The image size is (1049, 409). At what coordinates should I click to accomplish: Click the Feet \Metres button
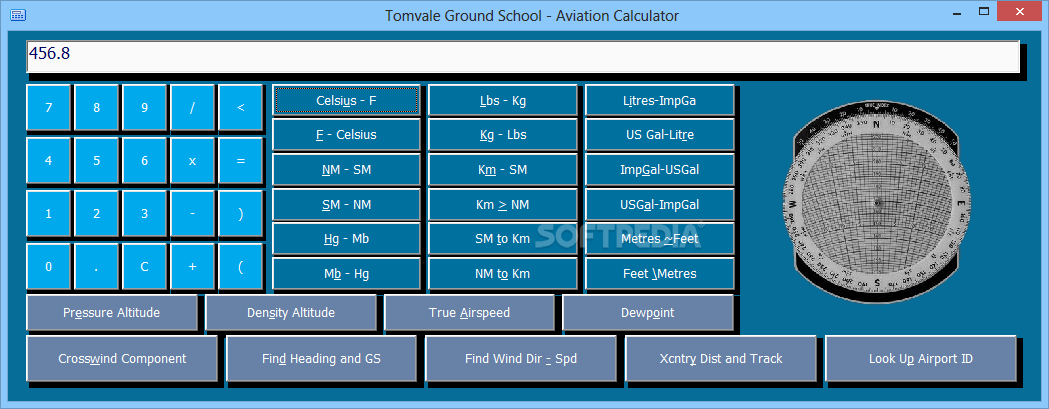660,274
